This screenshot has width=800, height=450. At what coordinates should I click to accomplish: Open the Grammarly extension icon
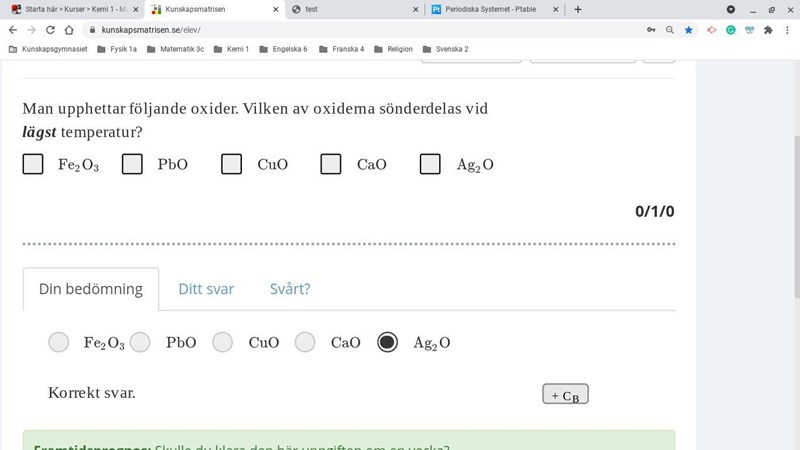click(x=731, y=30)
